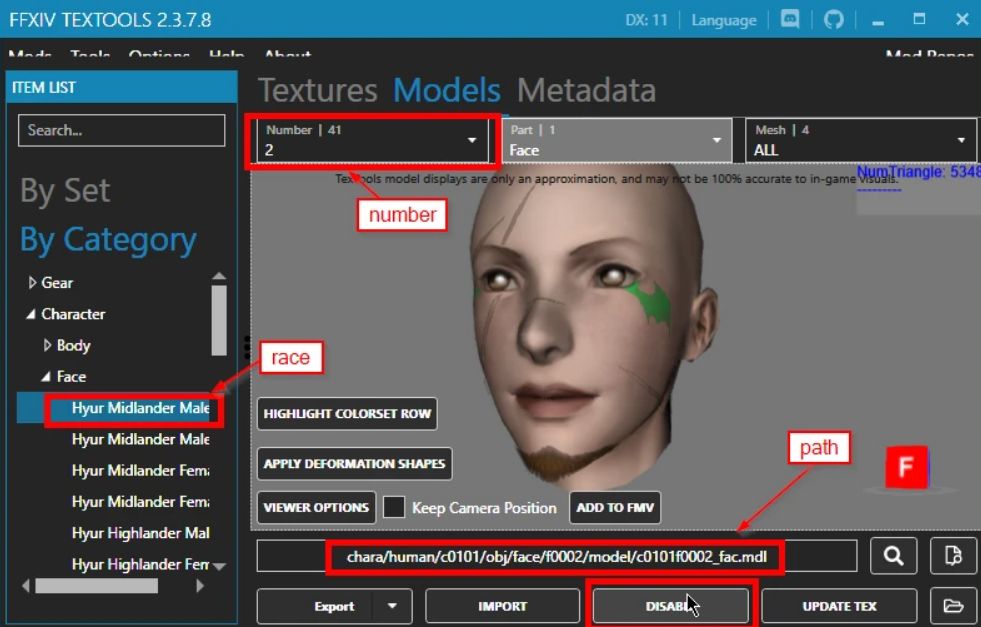Switch item list to By Set
Image resolution: width=981 pixels, height=627 pixels.
[x=65, y=190]
